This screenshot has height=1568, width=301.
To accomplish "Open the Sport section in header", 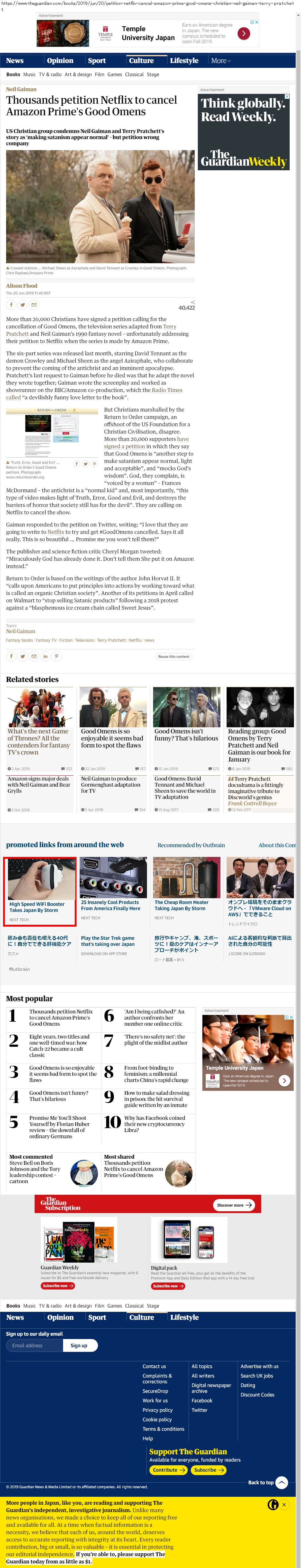I will 97,61.
